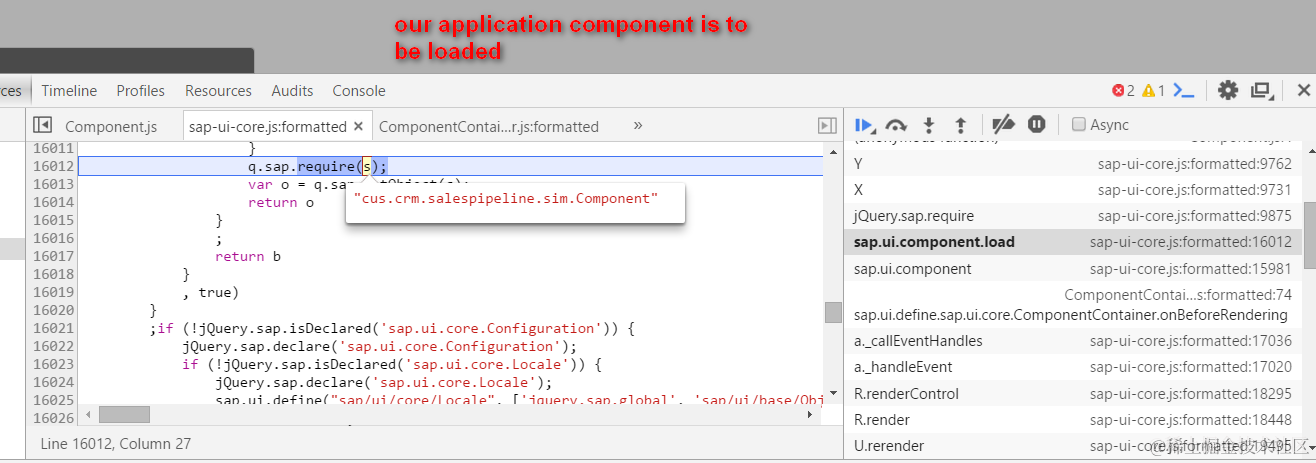Open the Console tab
The width and height of the screenshot is (1316, 463).
coord(359,90)
